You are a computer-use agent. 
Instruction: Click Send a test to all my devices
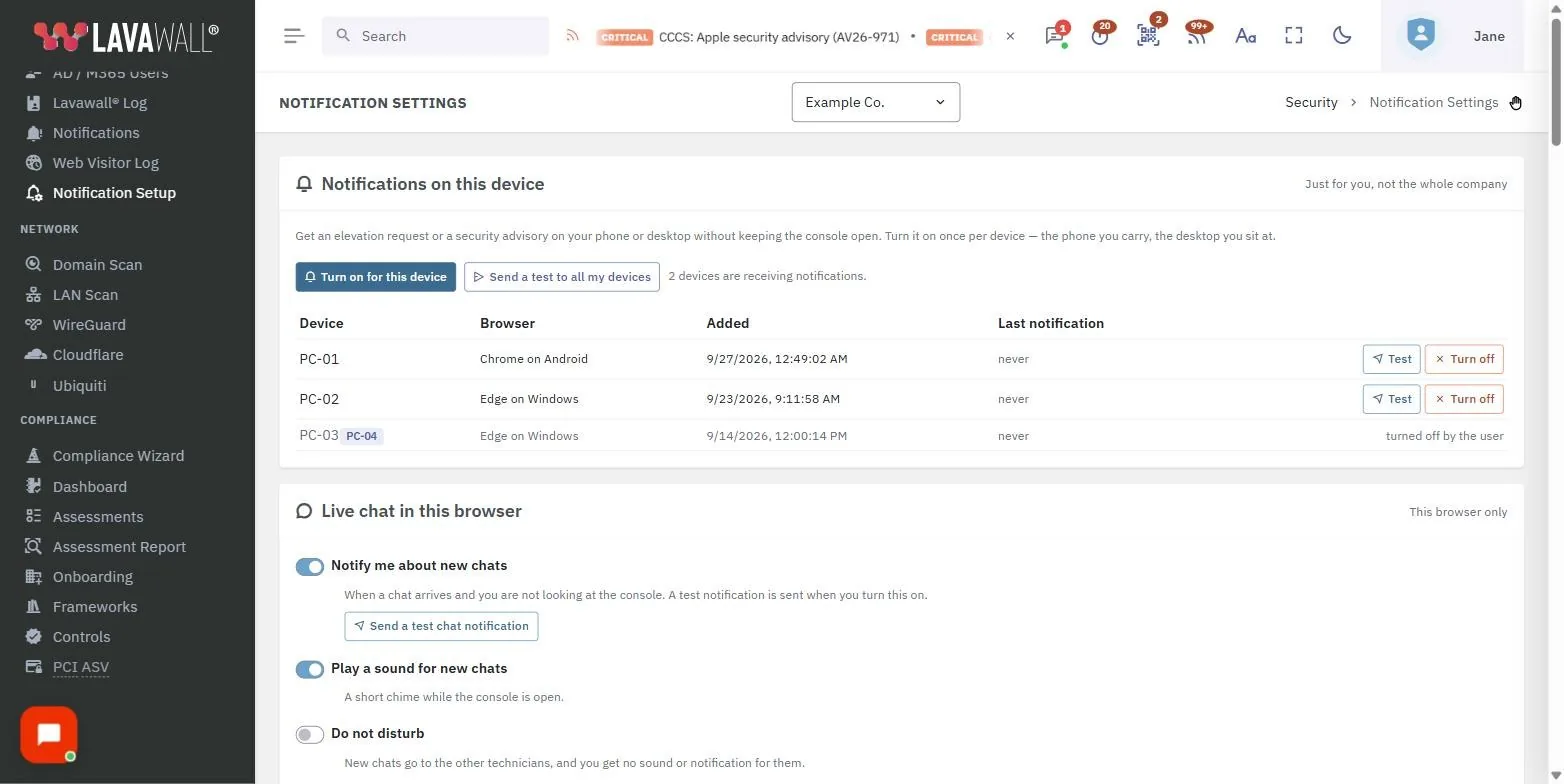click(x=562, y=277)
